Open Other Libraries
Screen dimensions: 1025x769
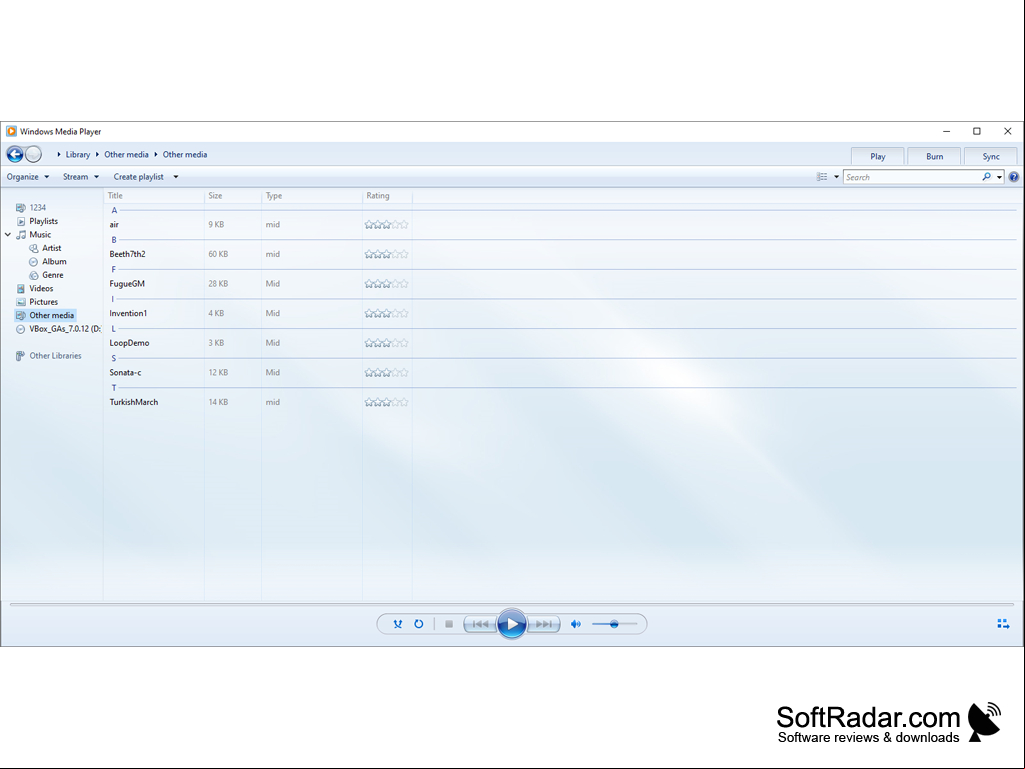tap(48, 356)
